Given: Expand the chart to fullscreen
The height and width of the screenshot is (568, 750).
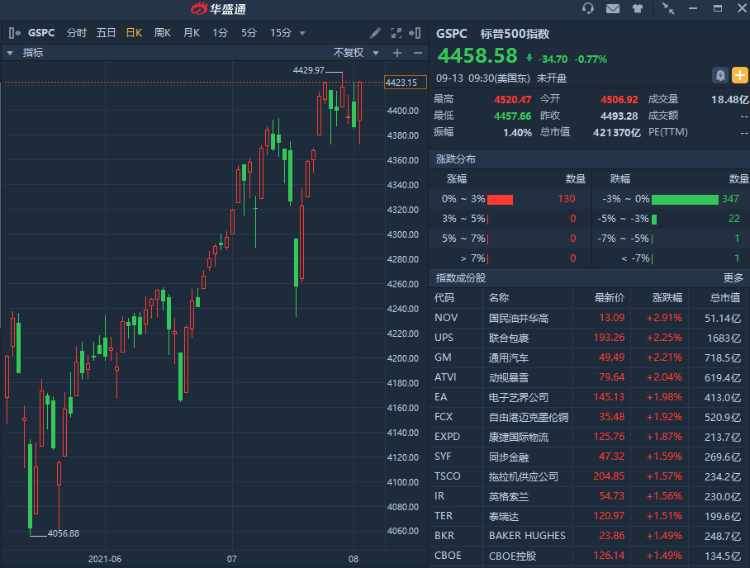Looking at the screenshot, I should 396,32.
